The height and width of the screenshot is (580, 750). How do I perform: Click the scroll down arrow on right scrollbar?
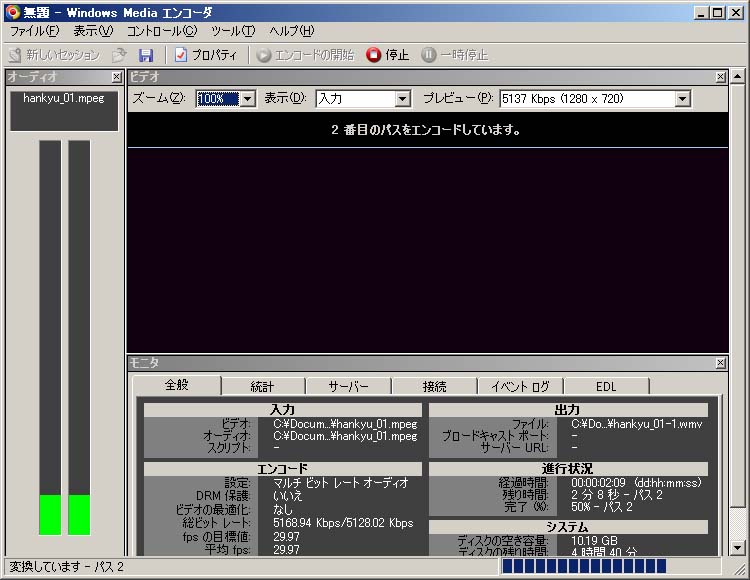pos(737,547)
